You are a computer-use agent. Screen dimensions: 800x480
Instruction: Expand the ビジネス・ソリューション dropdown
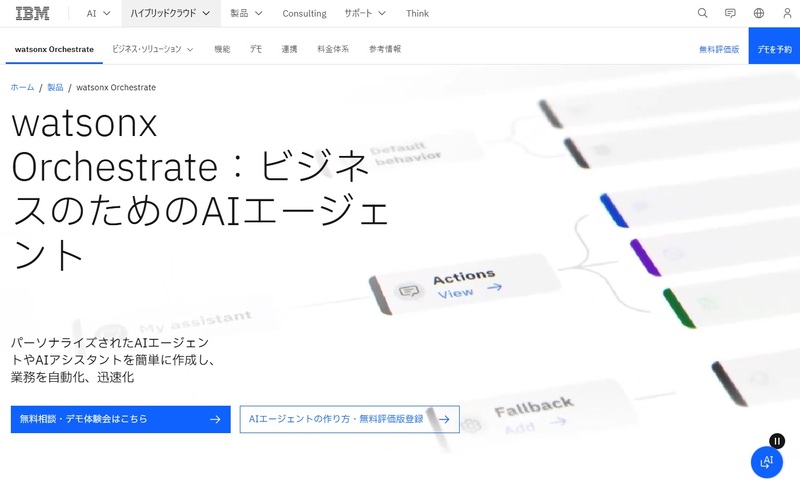point(153,49)
